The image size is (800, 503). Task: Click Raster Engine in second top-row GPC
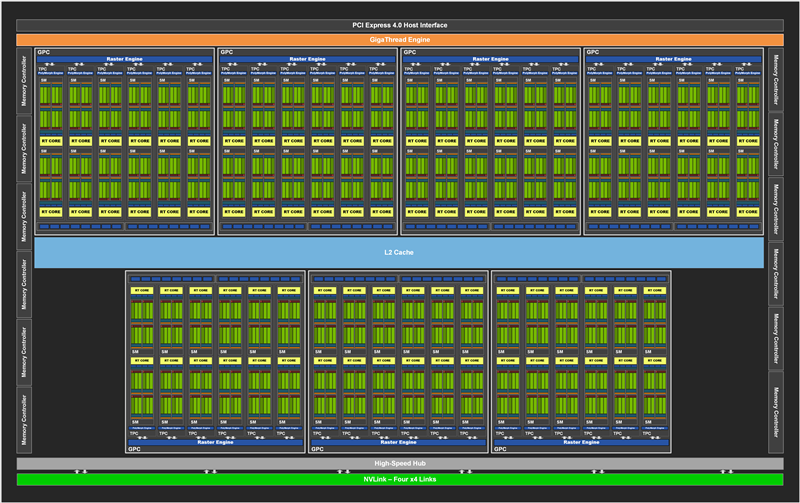(308, 59)
